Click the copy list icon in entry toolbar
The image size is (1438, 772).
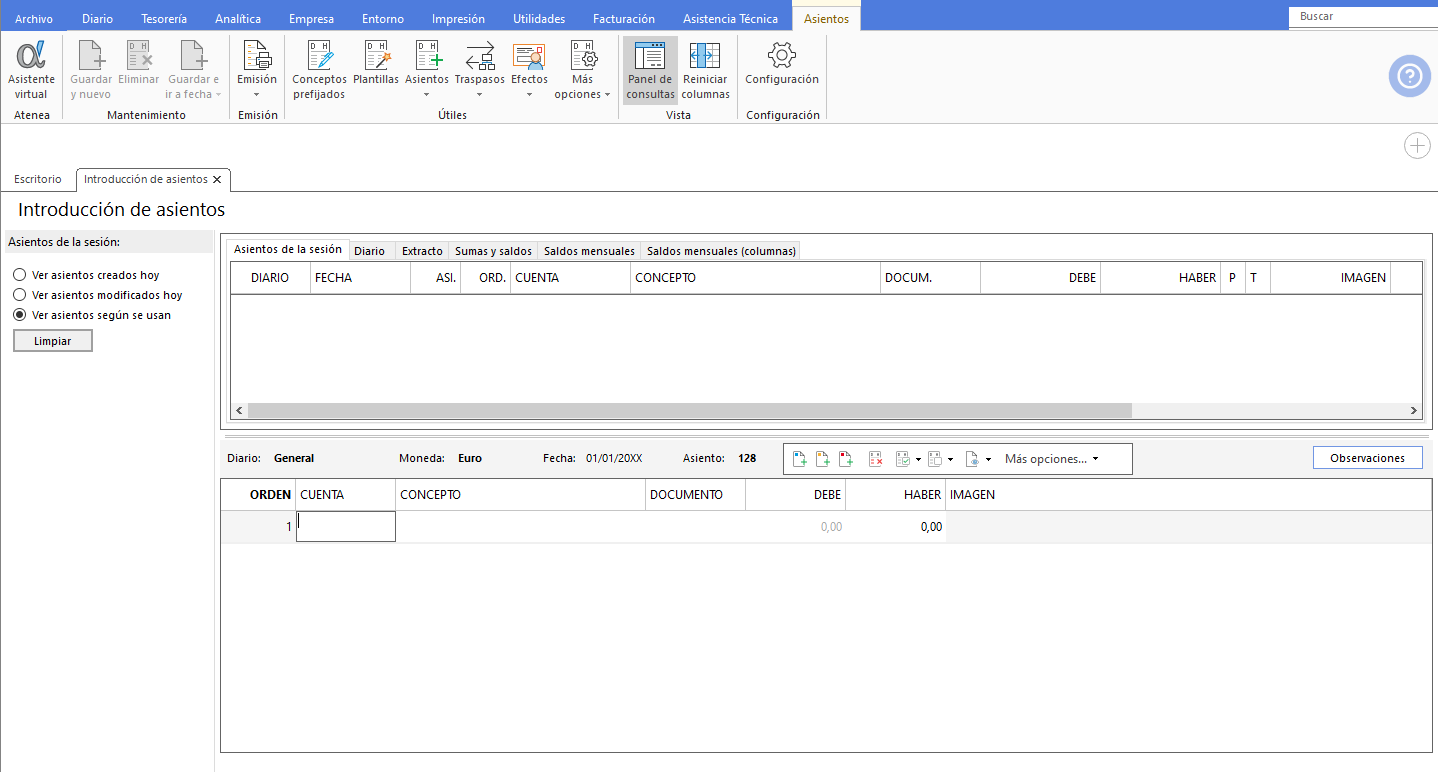(x=935, y=459)
